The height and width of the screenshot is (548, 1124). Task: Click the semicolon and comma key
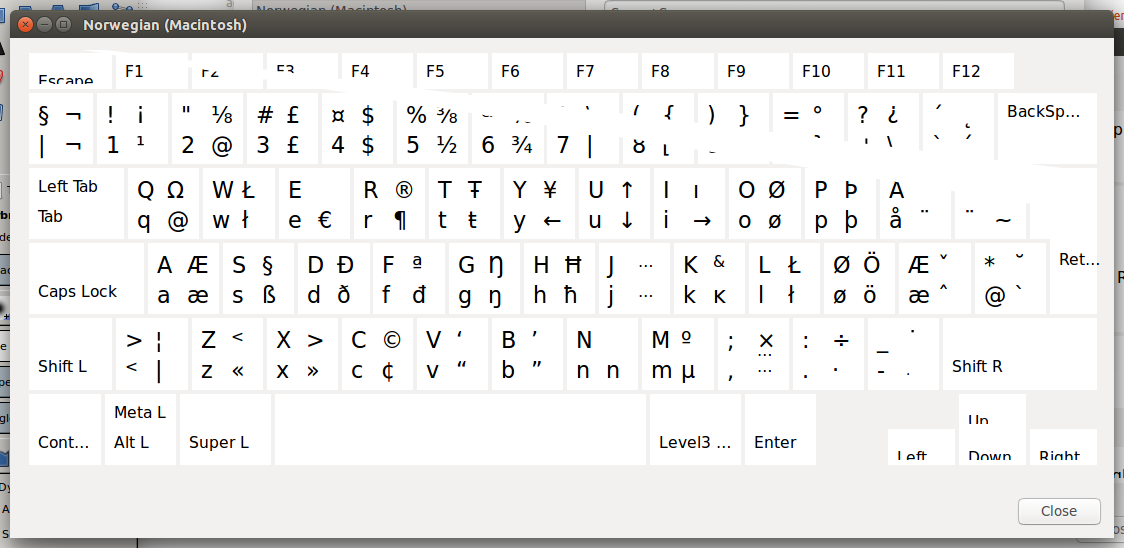tap(753, 354)
